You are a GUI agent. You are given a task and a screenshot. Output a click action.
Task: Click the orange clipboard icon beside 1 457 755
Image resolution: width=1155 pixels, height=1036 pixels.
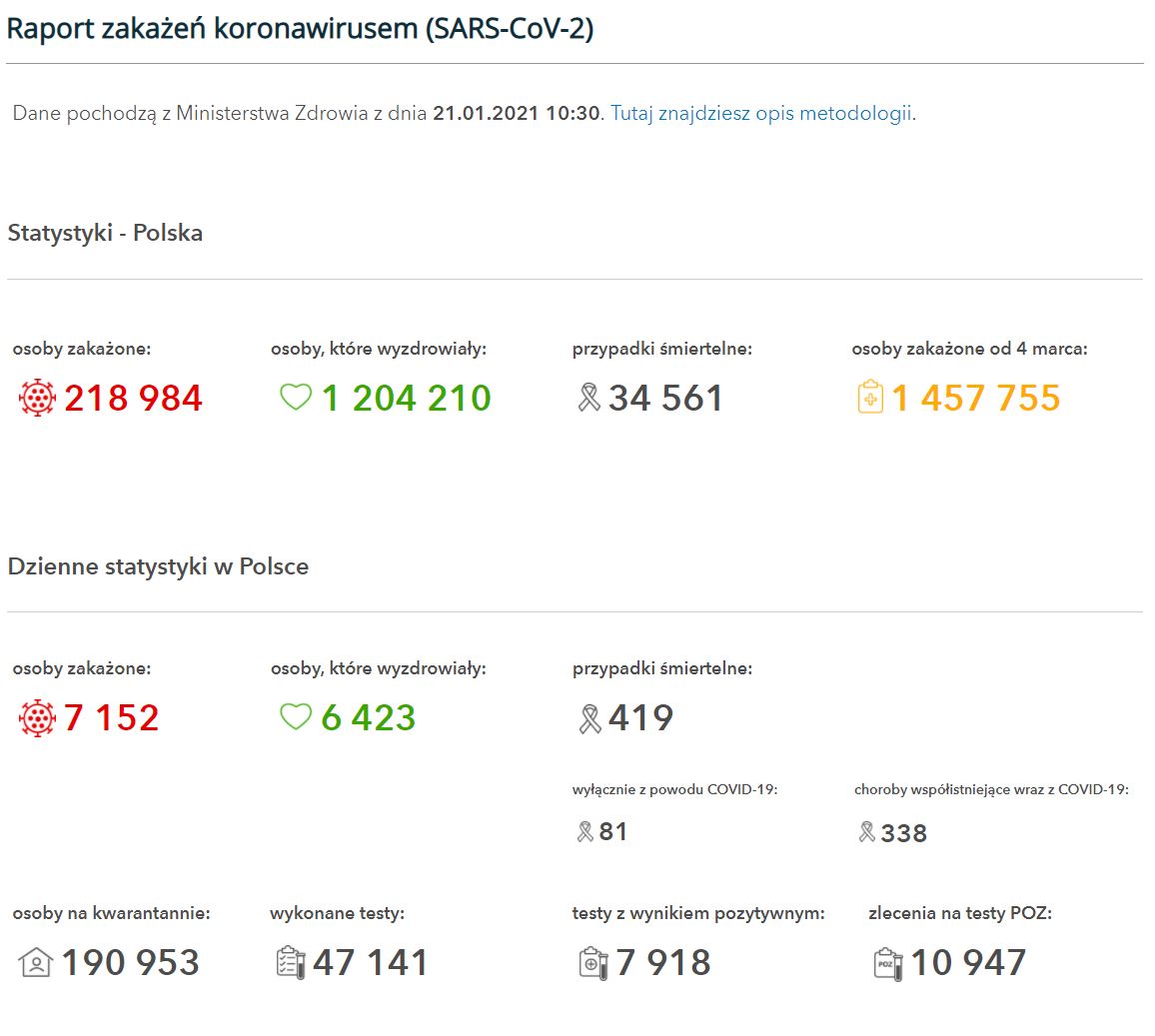870,398
